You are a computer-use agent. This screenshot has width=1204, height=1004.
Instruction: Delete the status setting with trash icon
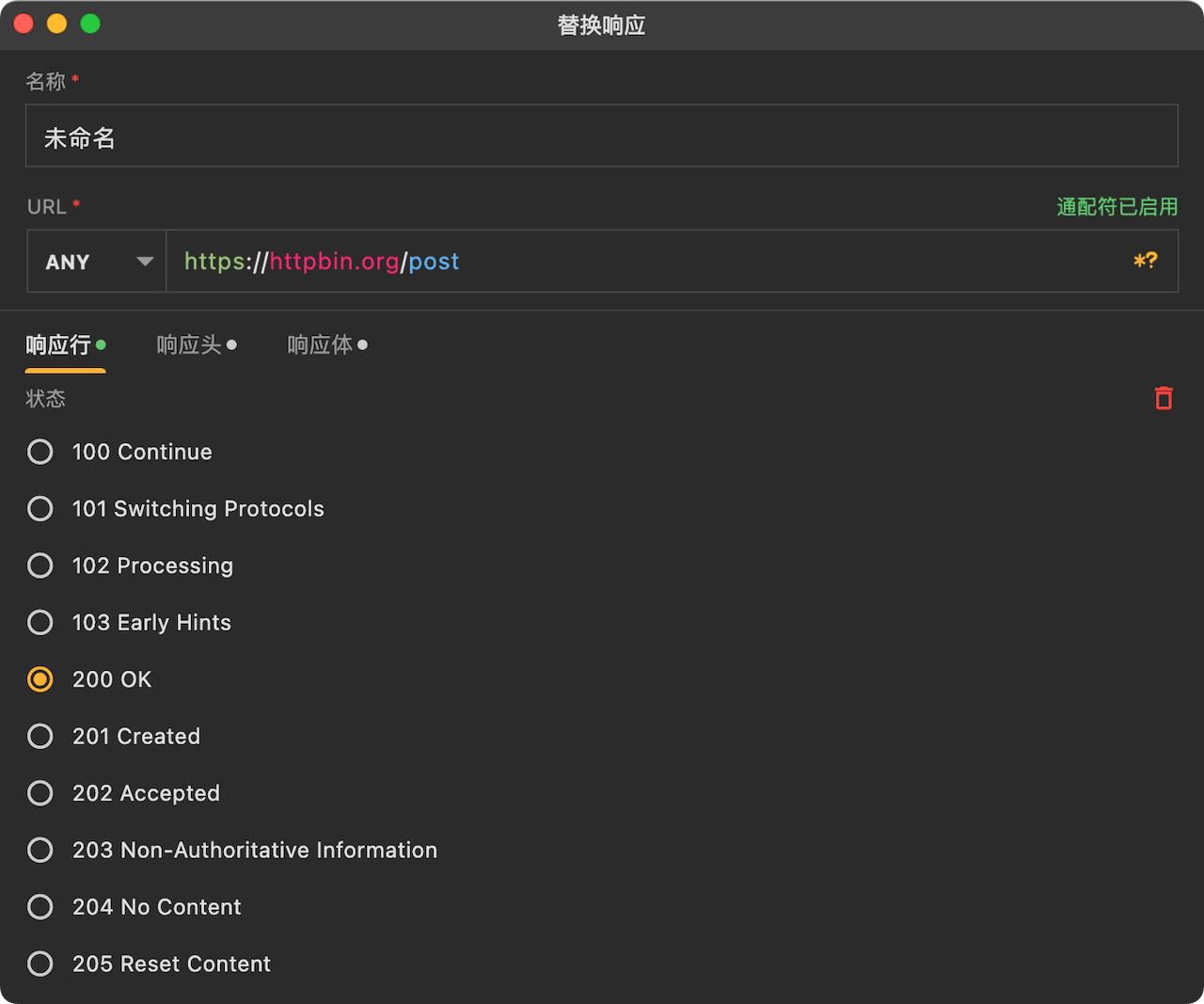click(x=1164, y=398)
